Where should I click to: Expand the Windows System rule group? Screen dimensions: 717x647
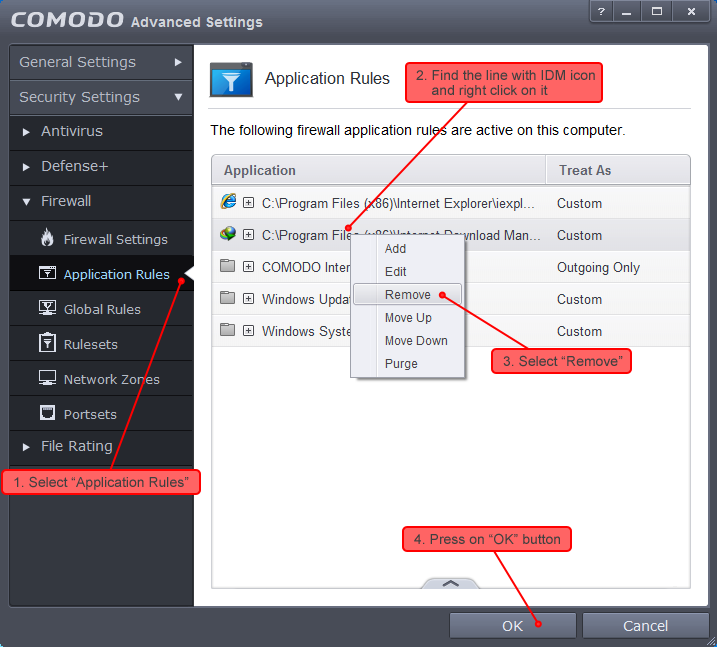tap(248, 331)
